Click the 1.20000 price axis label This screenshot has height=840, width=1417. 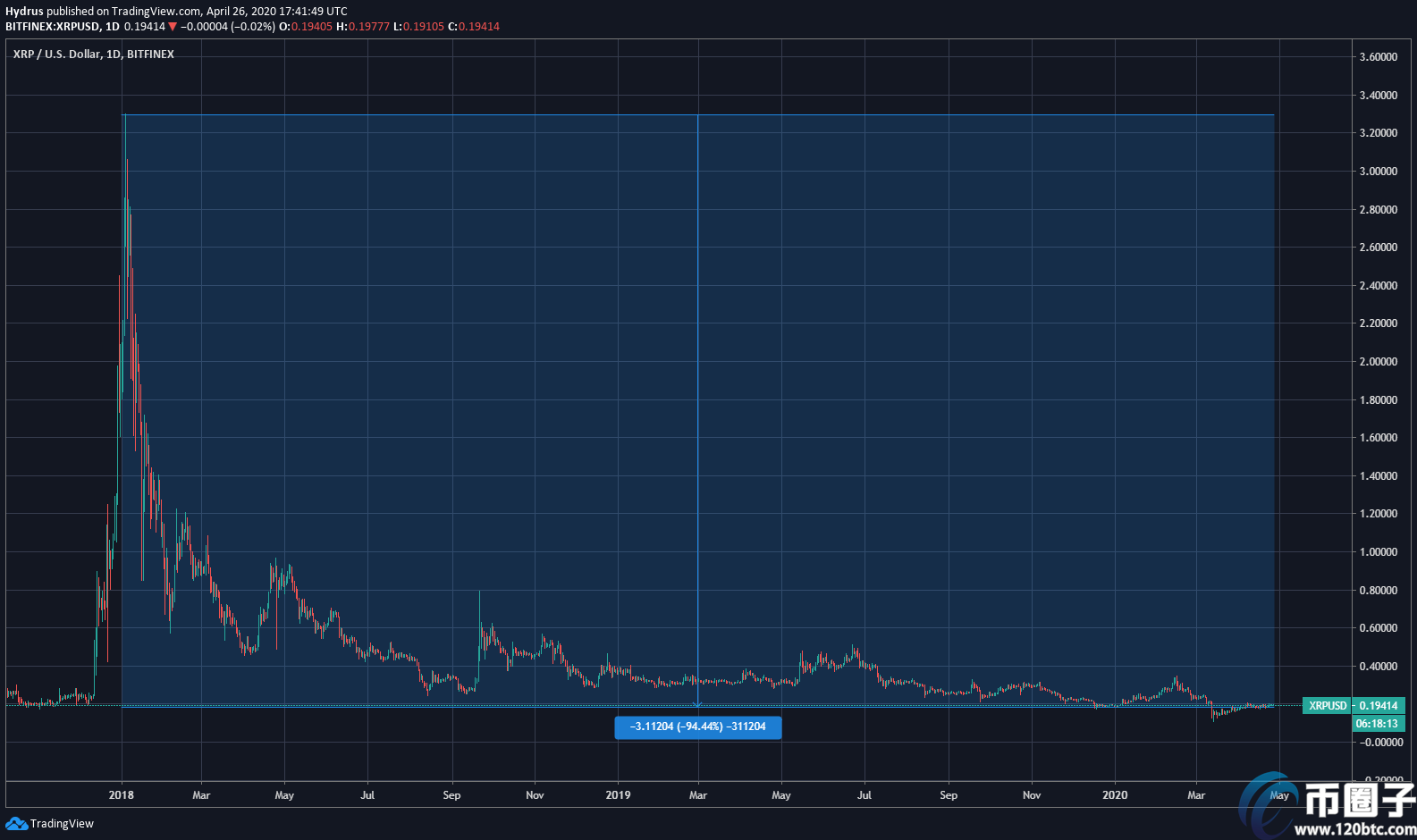click(x=1379, y=514)
